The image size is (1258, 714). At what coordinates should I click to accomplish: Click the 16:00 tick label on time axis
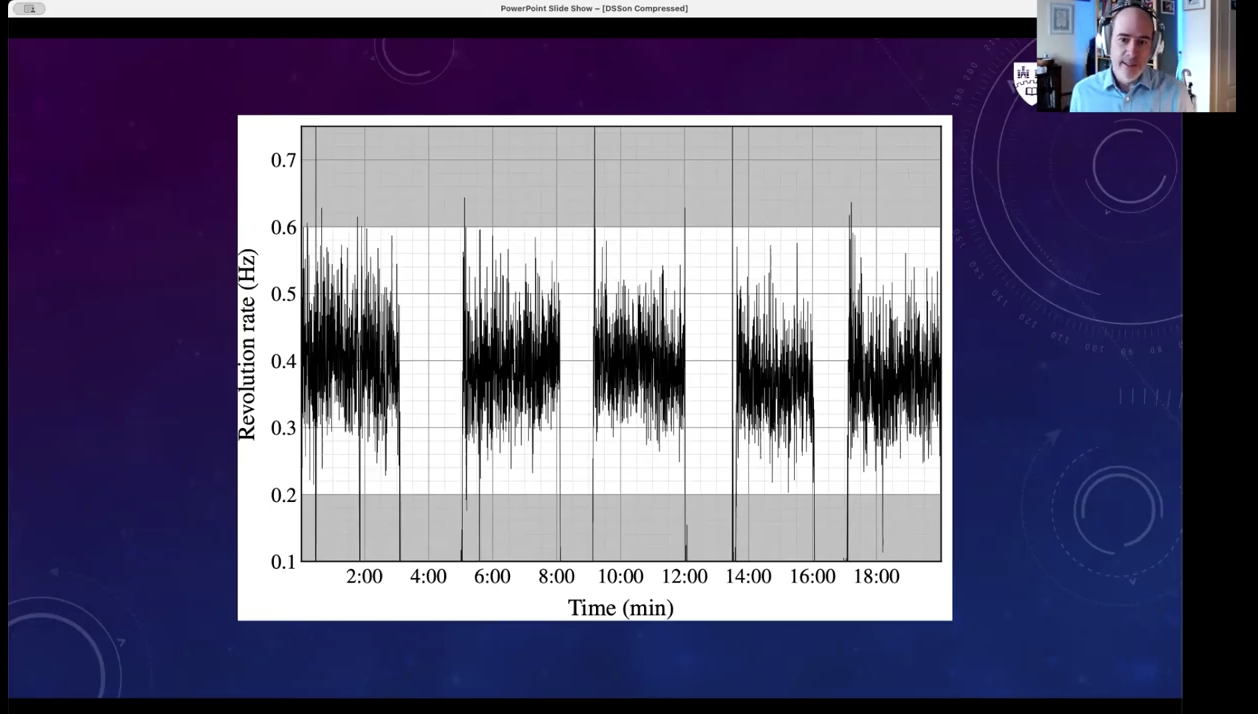coord(812,577)
